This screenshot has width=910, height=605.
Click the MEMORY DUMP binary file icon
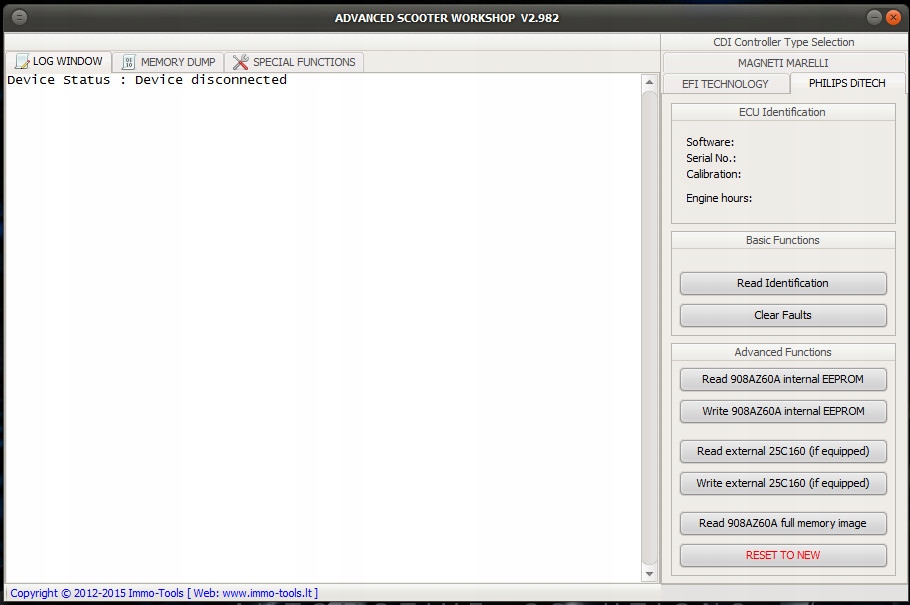coord(129,62)
